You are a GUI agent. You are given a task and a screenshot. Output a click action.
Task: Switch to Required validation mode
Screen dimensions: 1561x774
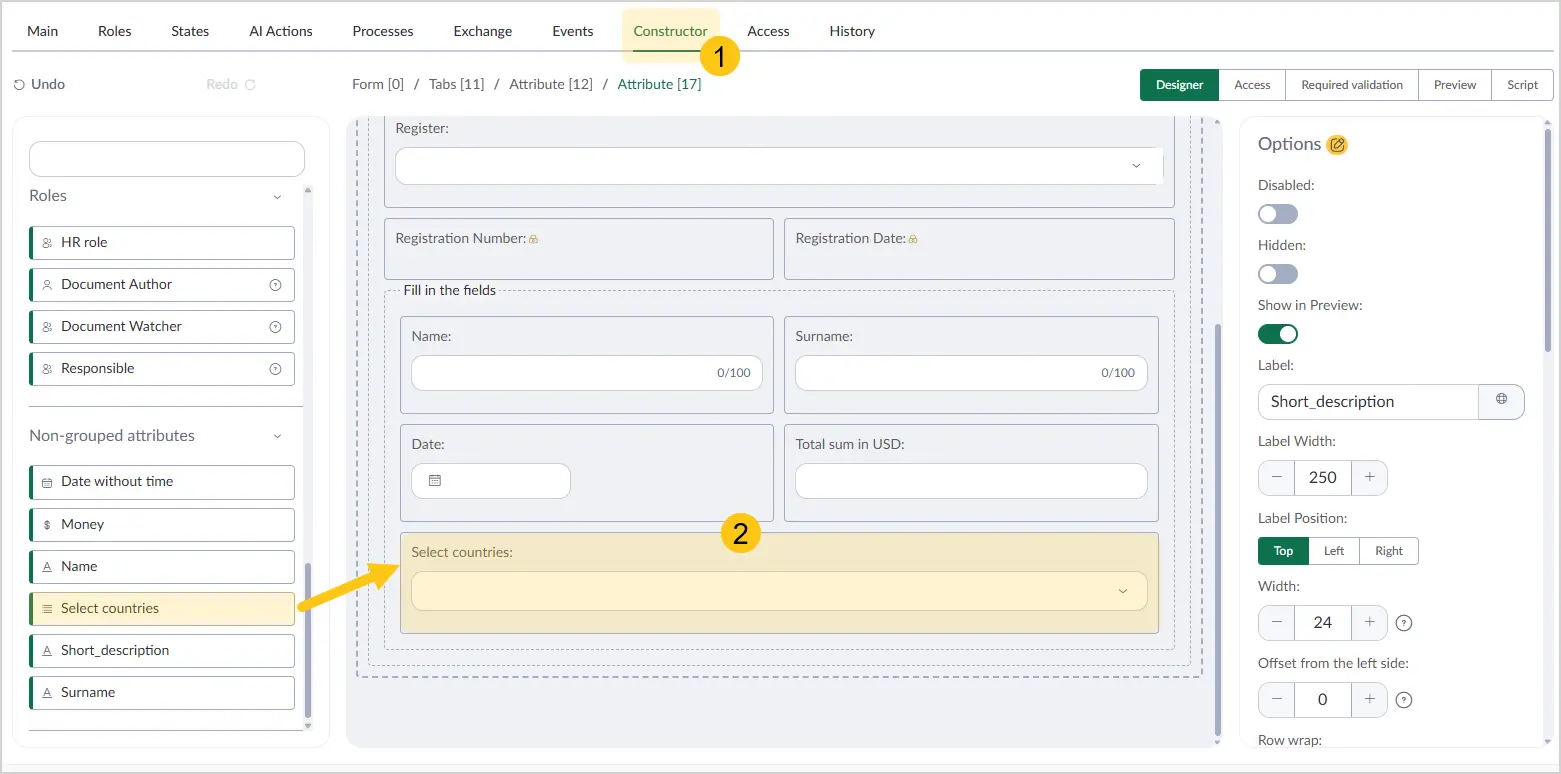(1352, 85)
